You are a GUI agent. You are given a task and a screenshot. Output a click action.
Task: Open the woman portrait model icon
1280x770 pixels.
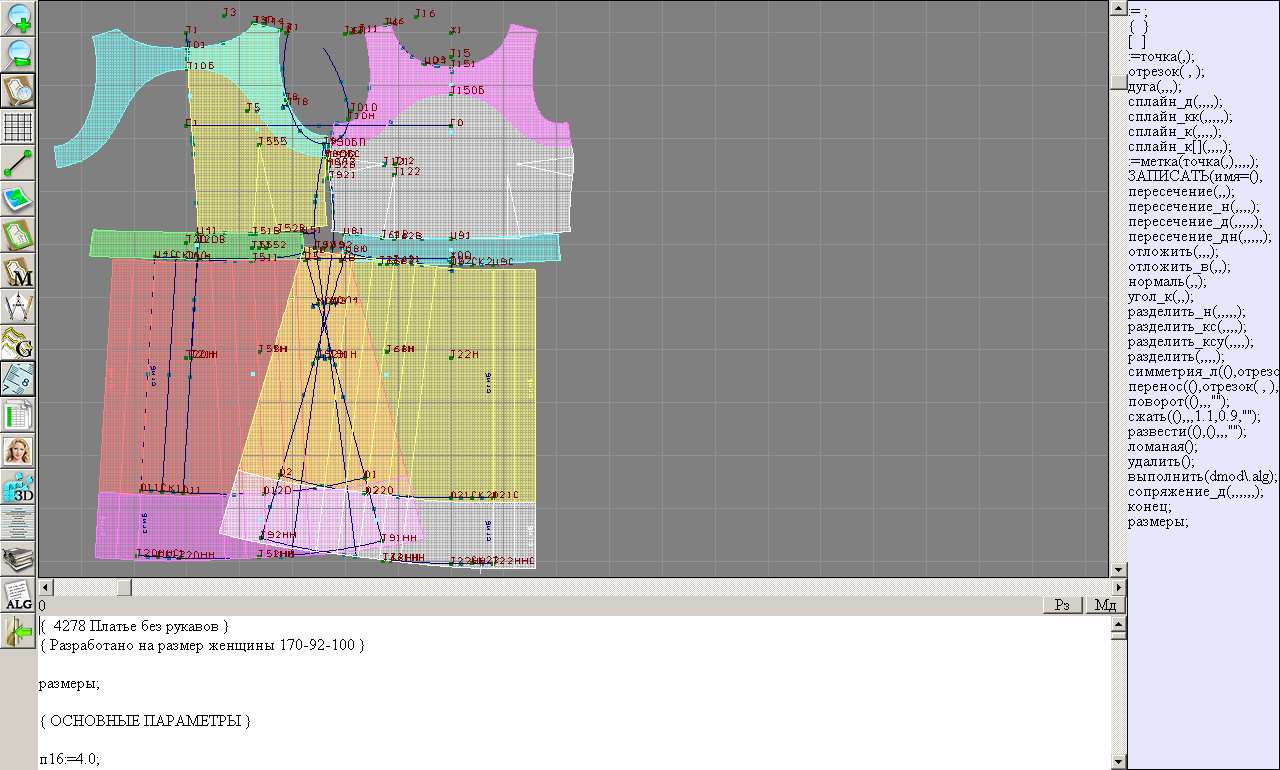[18, 451]
